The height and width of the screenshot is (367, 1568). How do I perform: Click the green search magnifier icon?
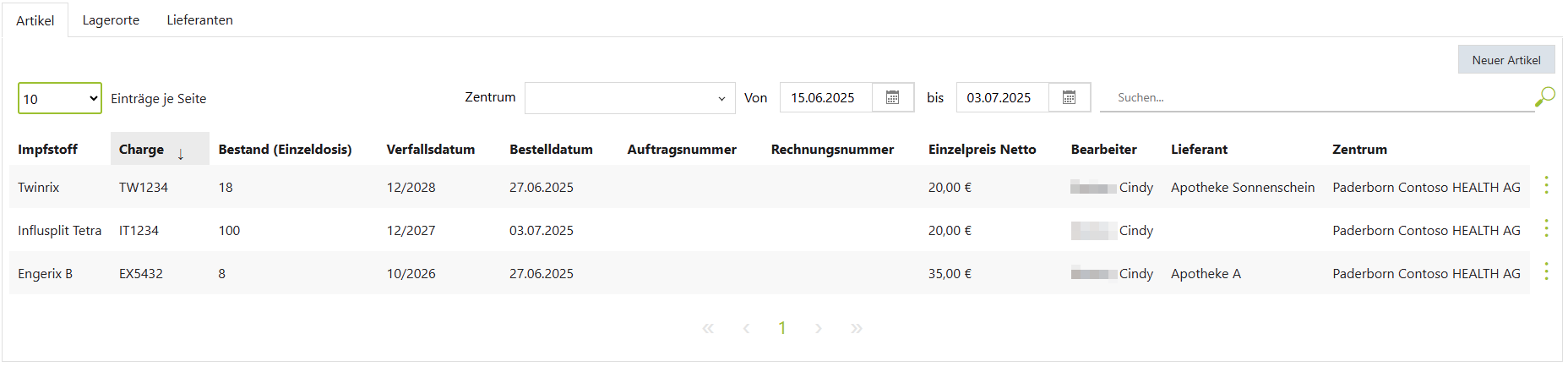point(1544,97)
